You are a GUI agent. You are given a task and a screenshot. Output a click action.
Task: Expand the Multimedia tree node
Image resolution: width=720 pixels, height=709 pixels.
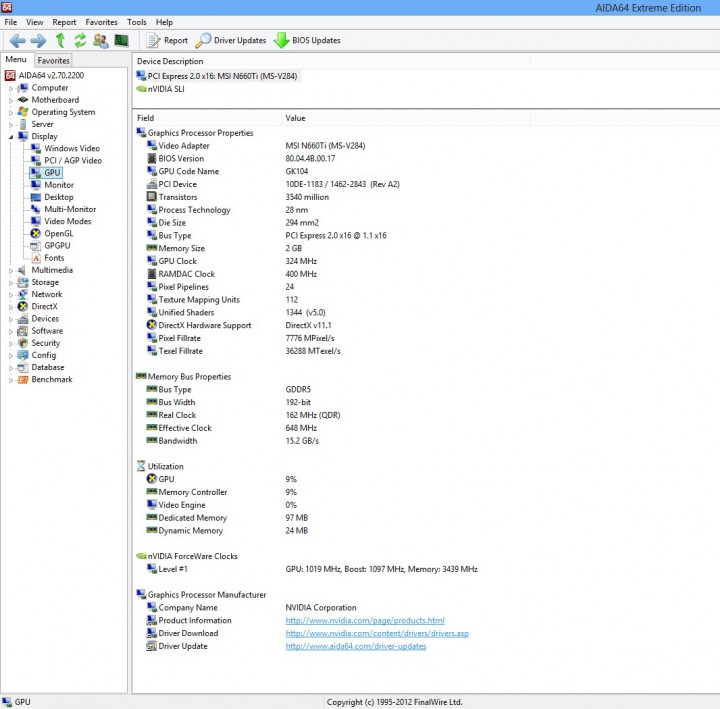tap(11, 270)
